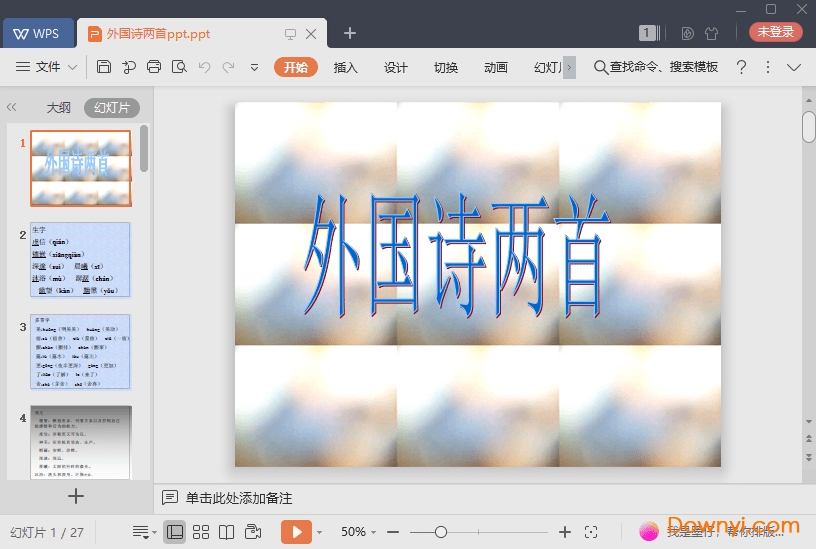Collapse the slide panel with double chevron
This screenshot has width=816, height=549.
(11, 107)
